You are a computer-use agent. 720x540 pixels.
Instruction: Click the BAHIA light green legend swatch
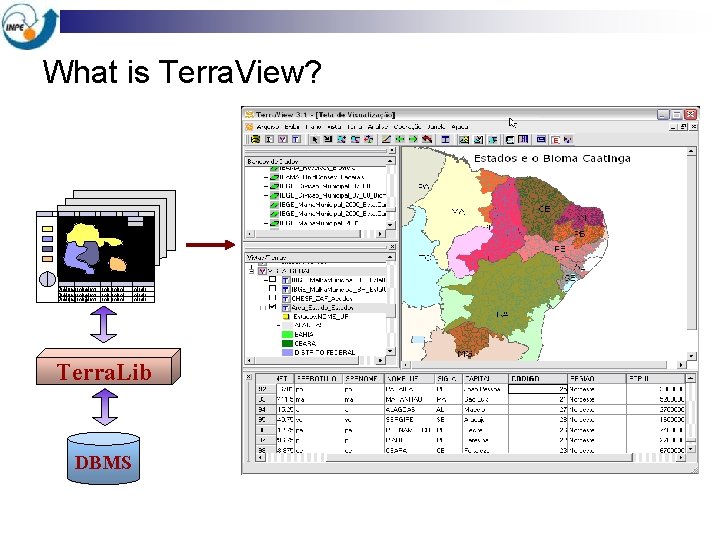(x=287, y=335)
